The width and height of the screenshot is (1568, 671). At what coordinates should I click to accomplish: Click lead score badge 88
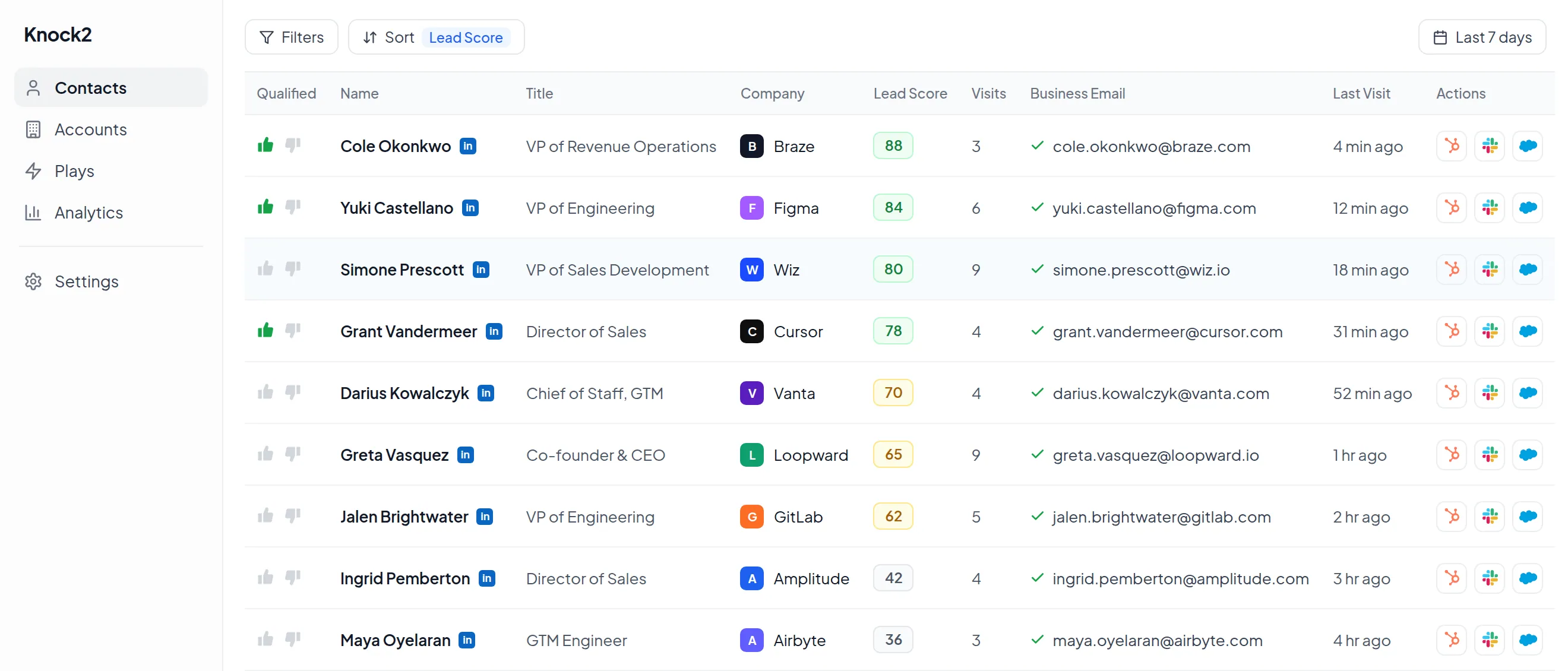(893, 145)
